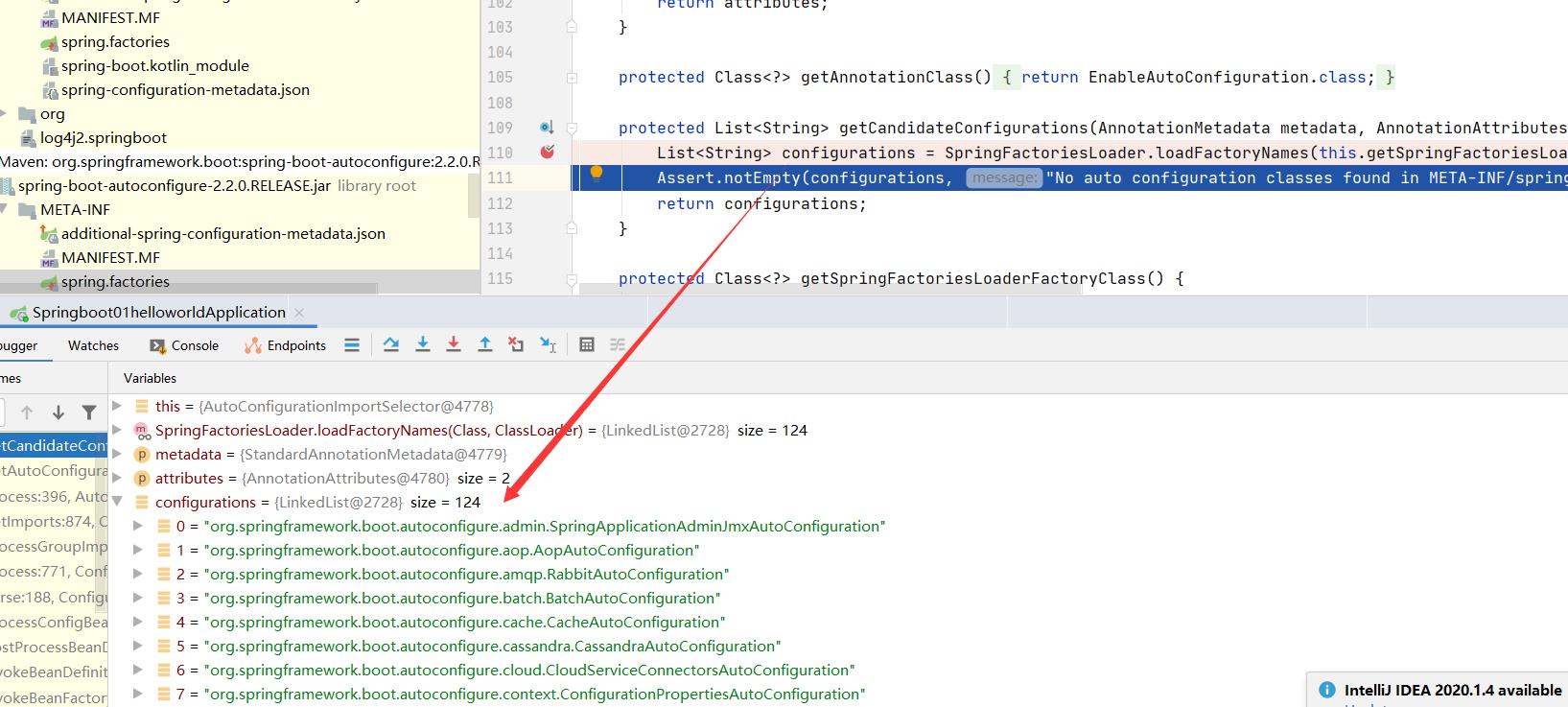Select spring-boot.kotlin_module file
Image resolution: width=1568 pixels, height=707 pixels.
pos(154,65)
